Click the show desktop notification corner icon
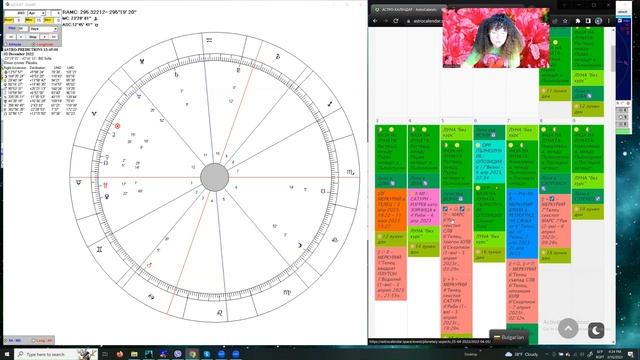Screen dimensions: 640x360 coord(631,354)
